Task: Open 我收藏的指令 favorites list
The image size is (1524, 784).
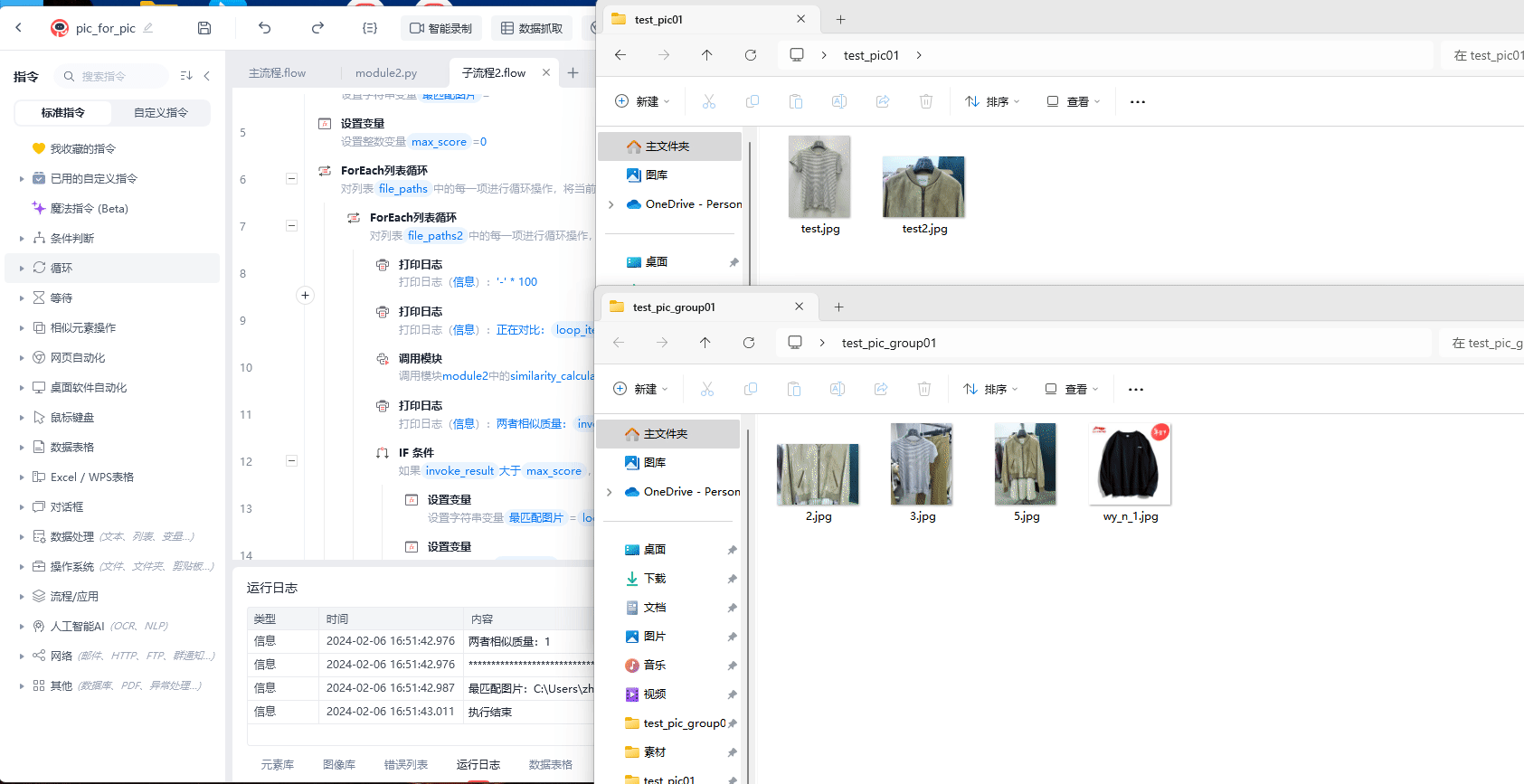Action: click(82, 148)
